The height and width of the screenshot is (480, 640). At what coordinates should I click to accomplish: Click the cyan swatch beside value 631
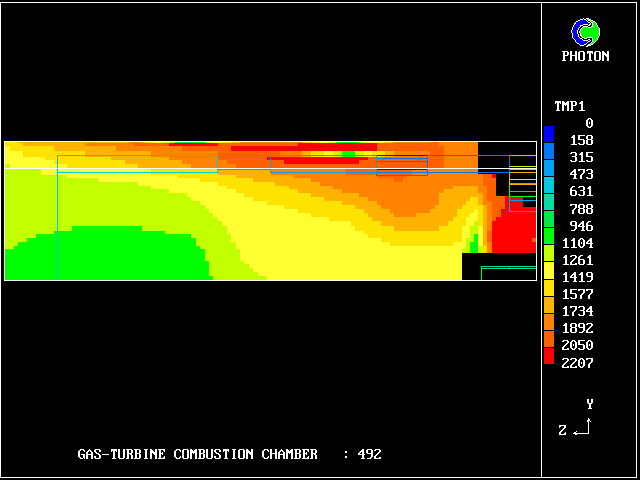pyautogui.click(x=548, y=200)
